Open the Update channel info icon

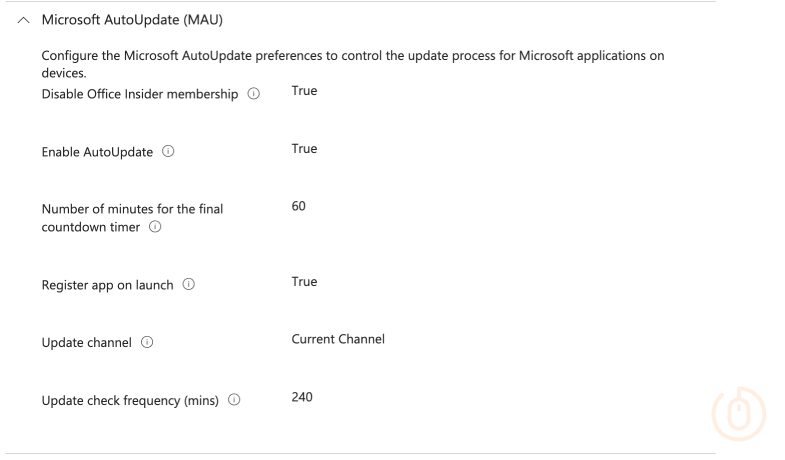point(147,343)
